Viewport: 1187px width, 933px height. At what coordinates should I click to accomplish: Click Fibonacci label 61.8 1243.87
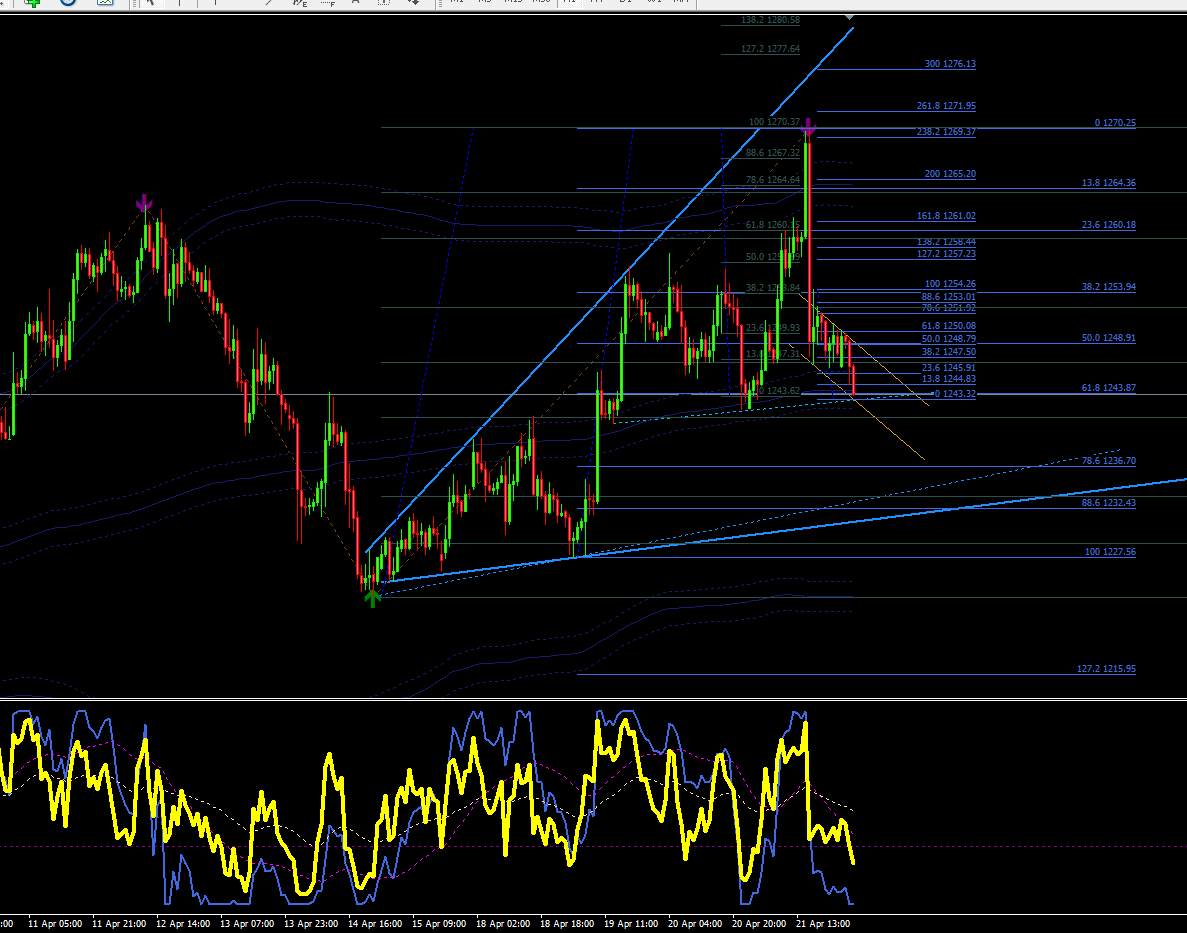(x=1108, y=388)
